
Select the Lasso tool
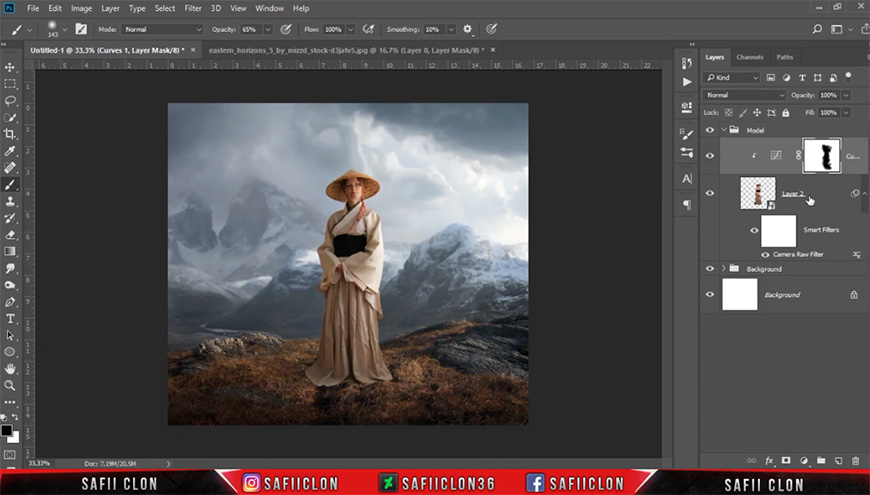(10, 100)
